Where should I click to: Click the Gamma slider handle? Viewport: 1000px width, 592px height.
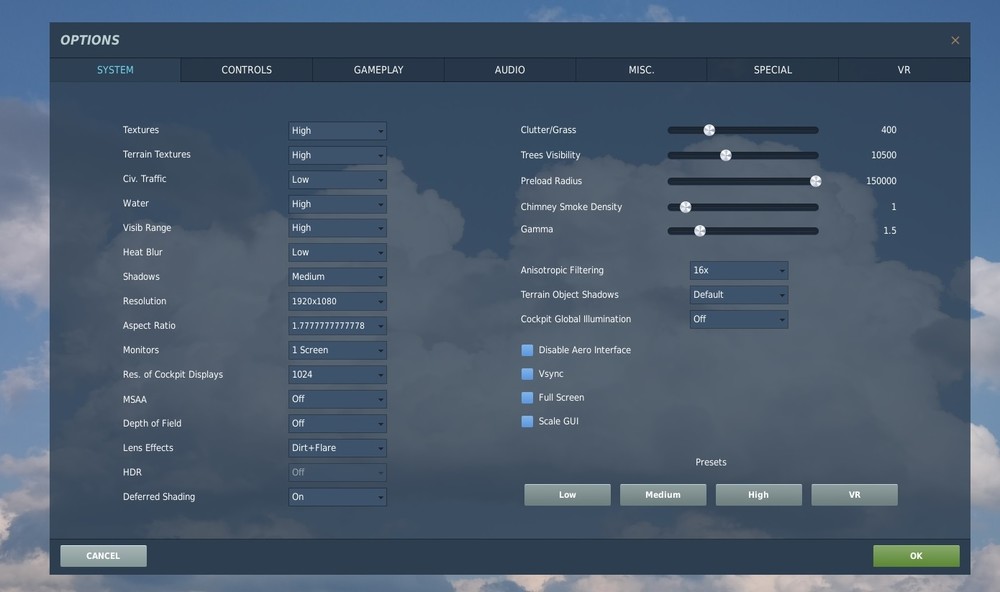pos(700,231)
